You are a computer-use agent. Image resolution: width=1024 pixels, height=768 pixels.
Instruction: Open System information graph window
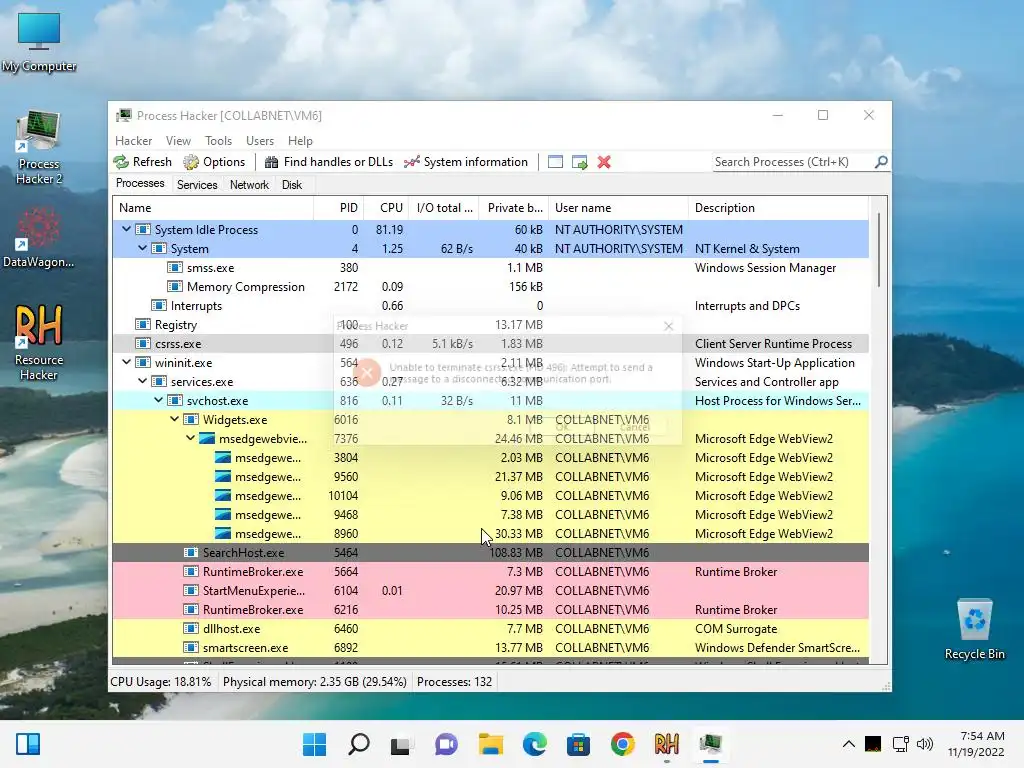pos(466,162)
